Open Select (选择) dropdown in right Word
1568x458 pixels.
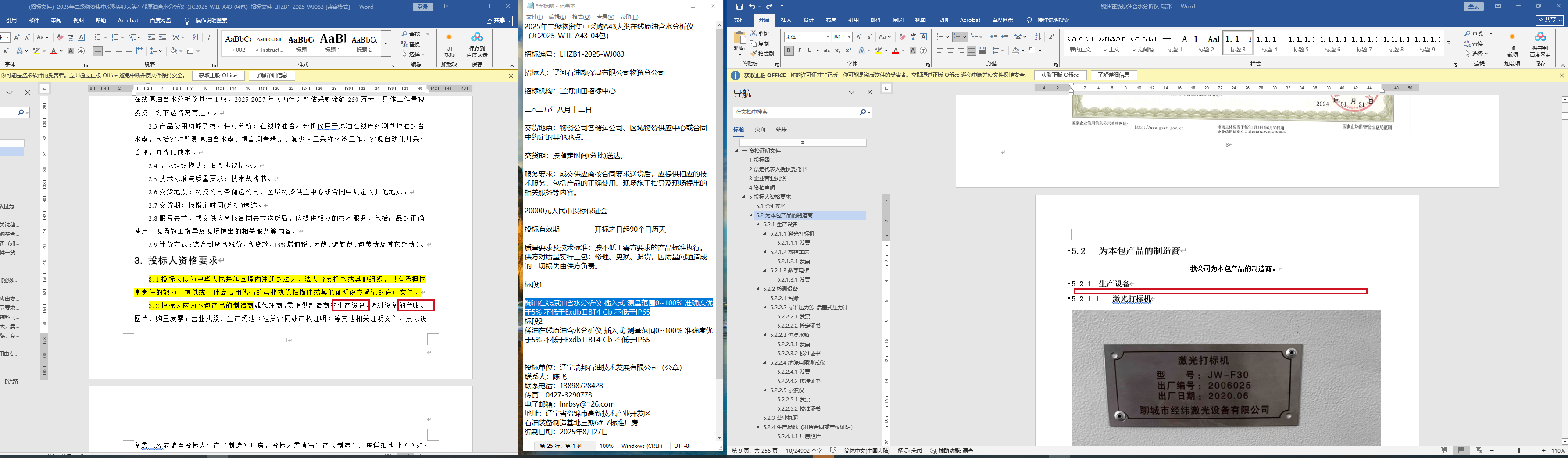click(x=1478, y=54)
